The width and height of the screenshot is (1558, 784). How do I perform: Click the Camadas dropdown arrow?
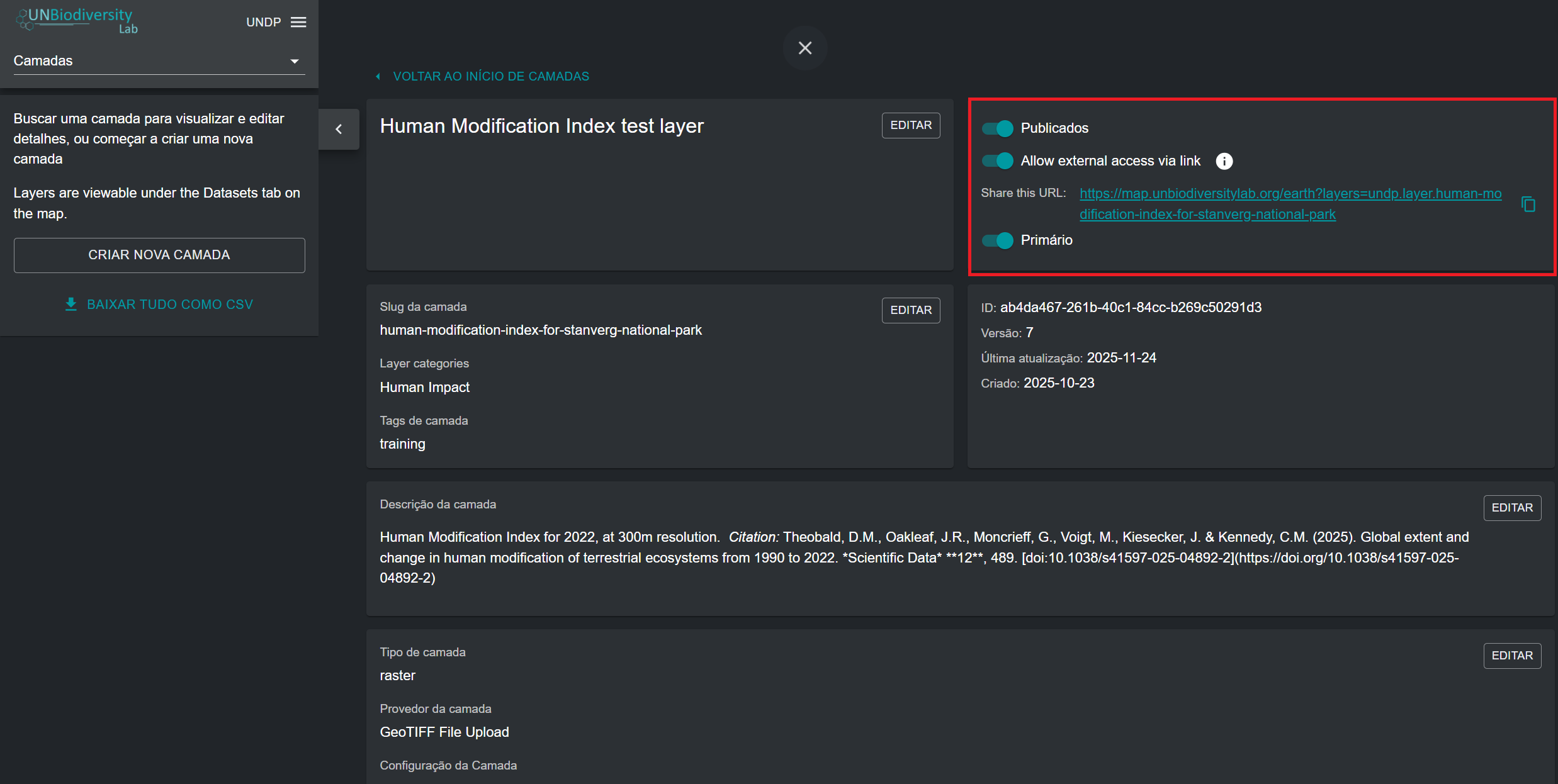click(x=294, y=61)
